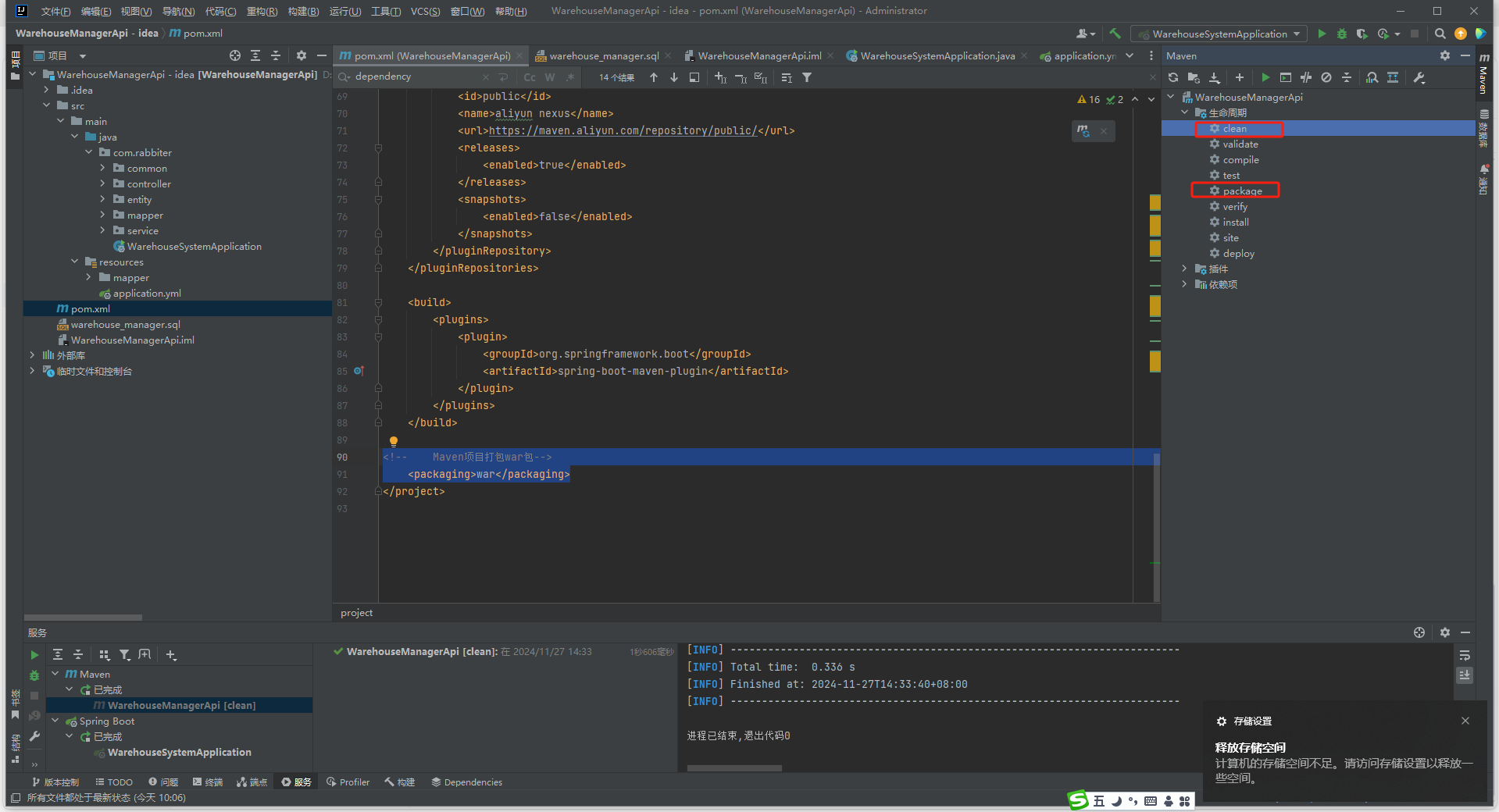Toggle Regex option in search bar
Screen dimensions: 1499x812
(x=570, y=77)
